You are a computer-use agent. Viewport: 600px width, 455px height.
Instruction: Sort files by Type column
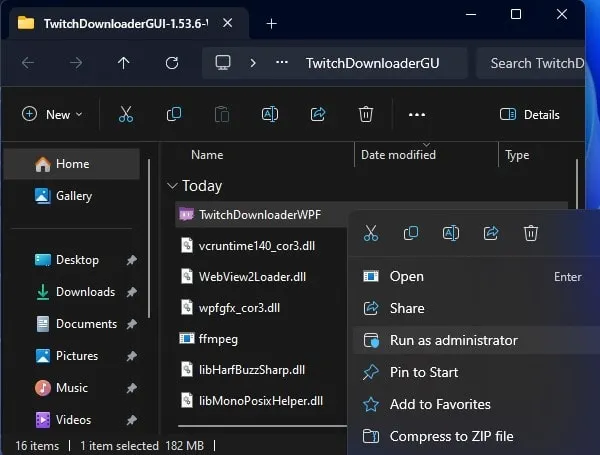[x=517, y=155]
